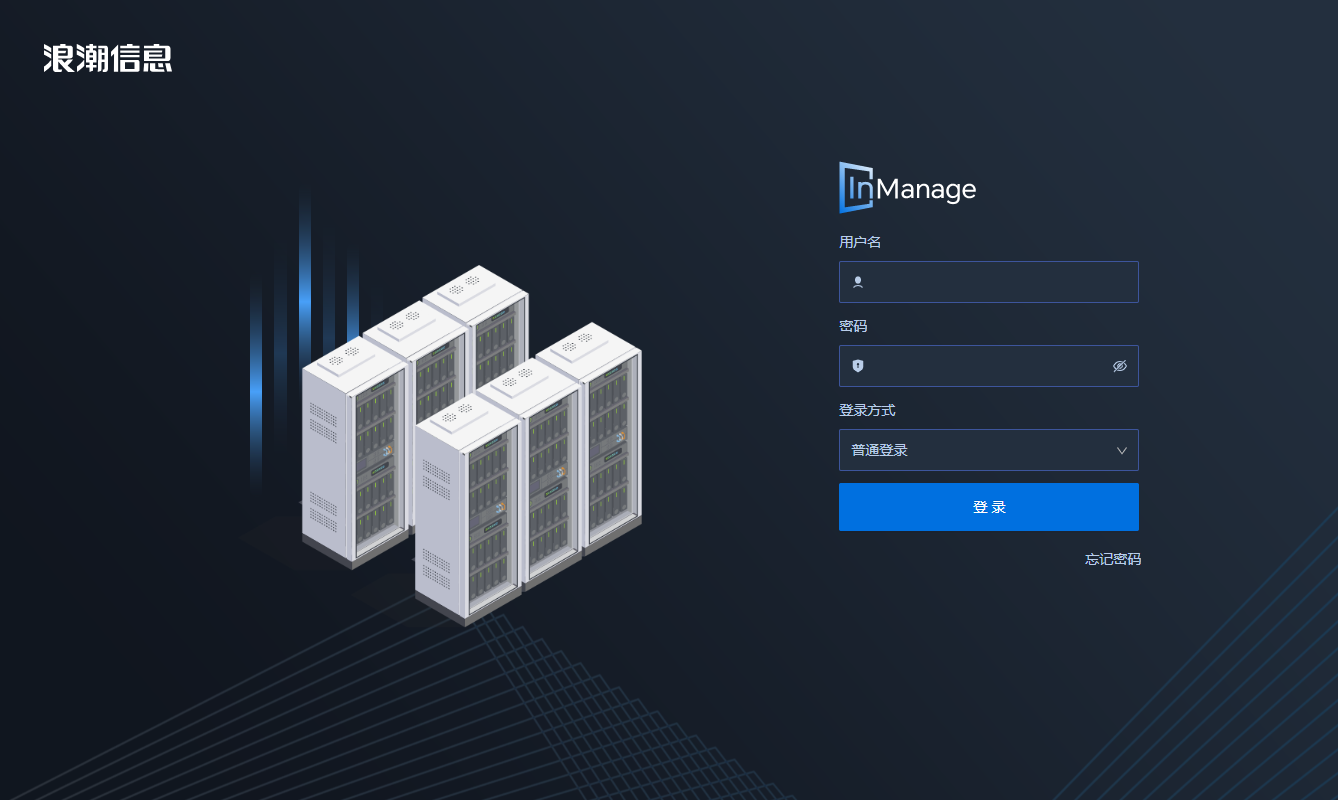This screenshot has width=1338, height=800.
Task: Toggle password visibility eye icon
Action: click(1120, 366)
